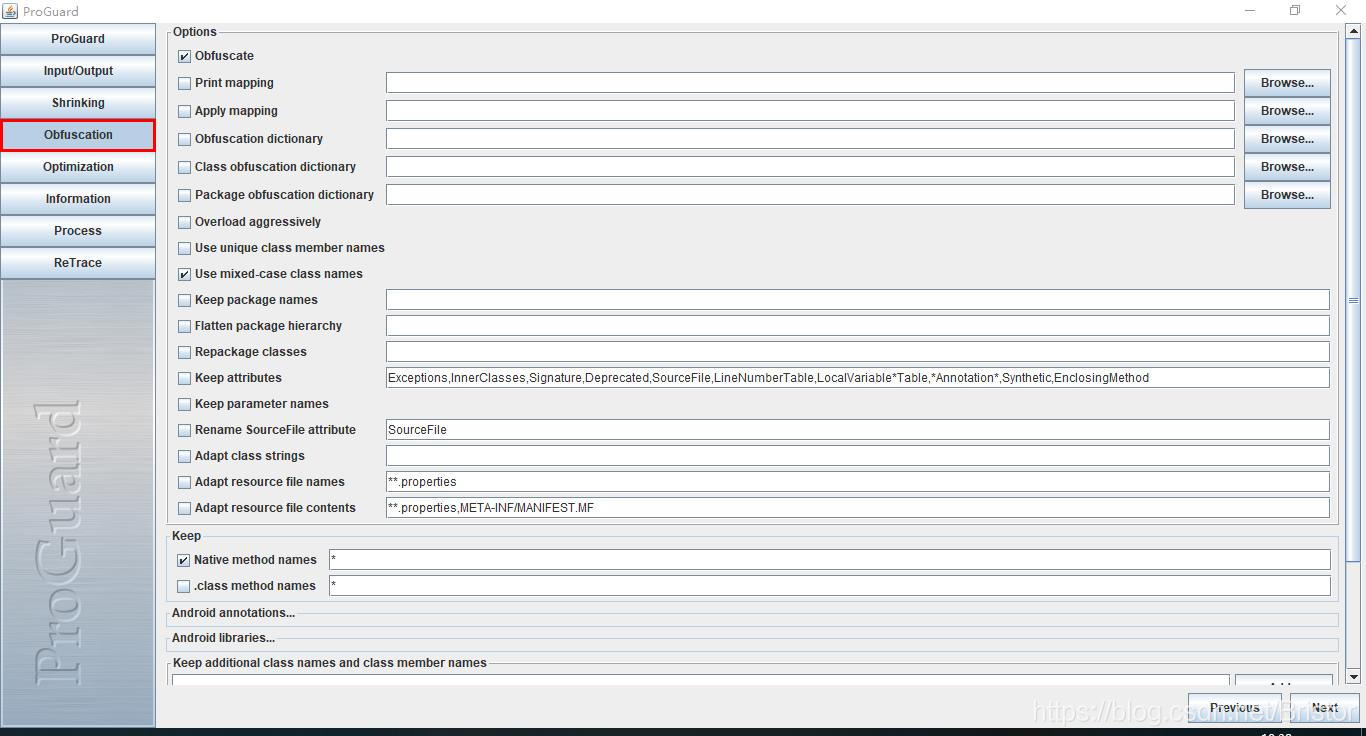
Task: Enable Package obfuscation dictionary checkbox
Action: 184,196
